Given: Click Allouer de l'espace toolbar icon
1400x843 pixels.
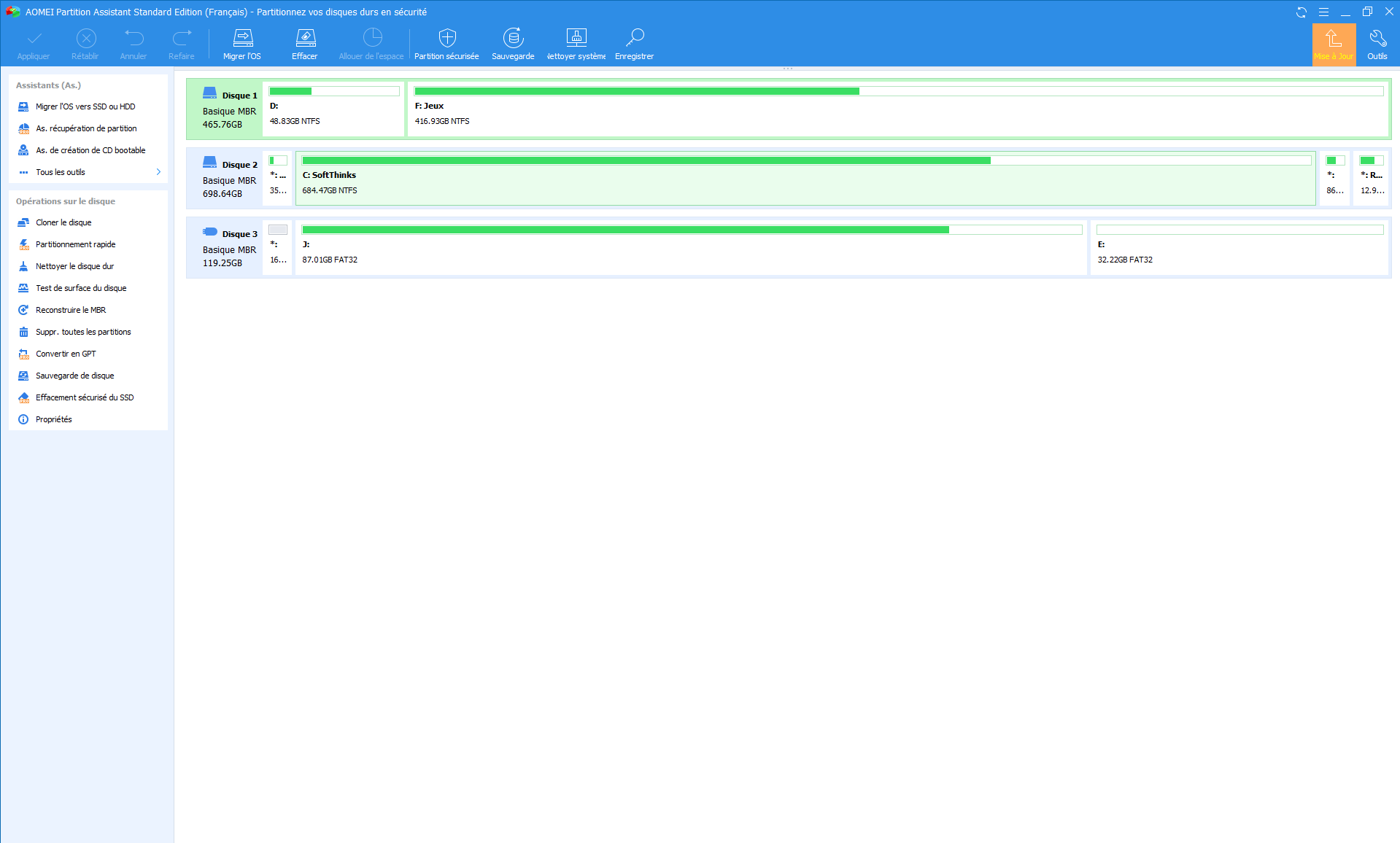Looking at the screenshot, I should [x=372, y=38].
